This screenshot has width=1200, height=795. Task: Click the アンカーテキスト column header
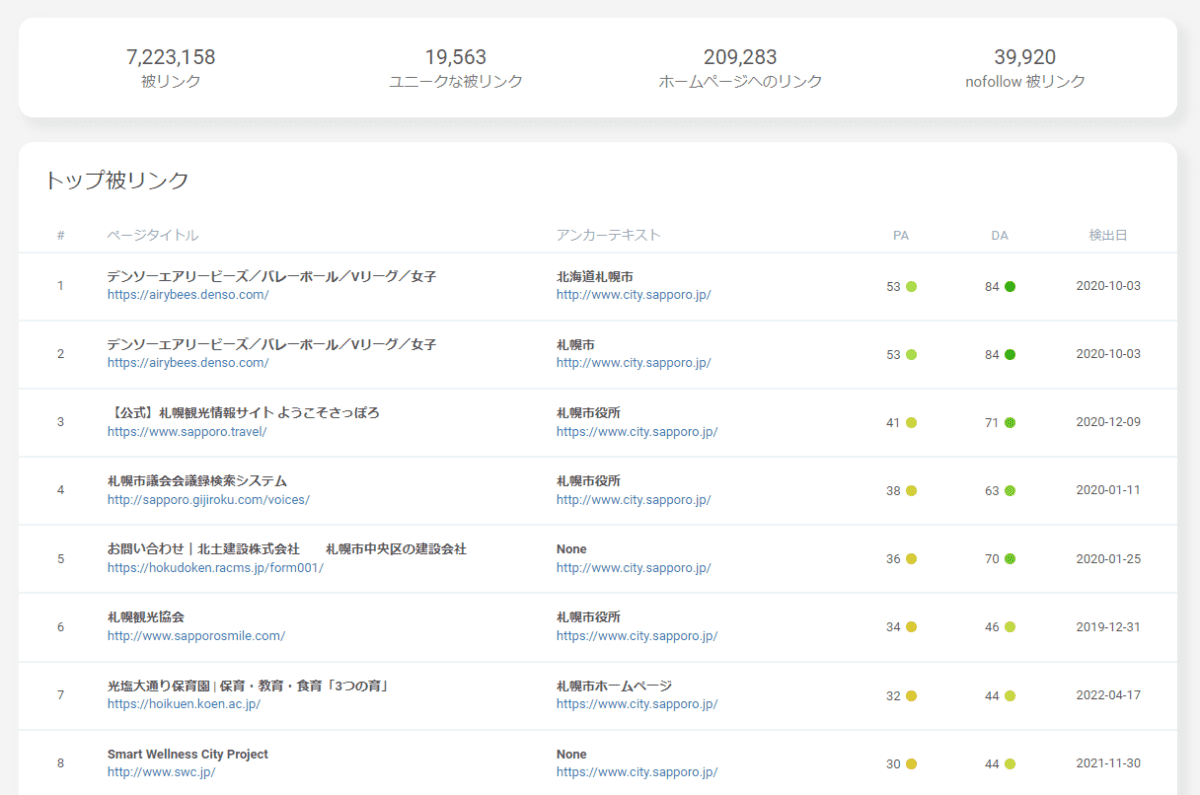[x=608, y=236]
